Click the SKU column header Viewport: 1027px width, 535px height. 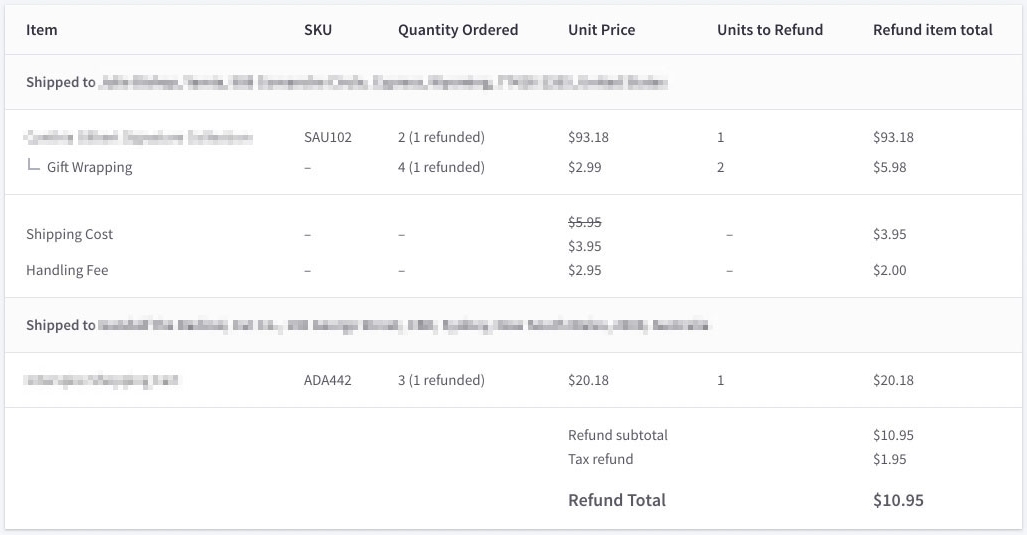[318, 30]
